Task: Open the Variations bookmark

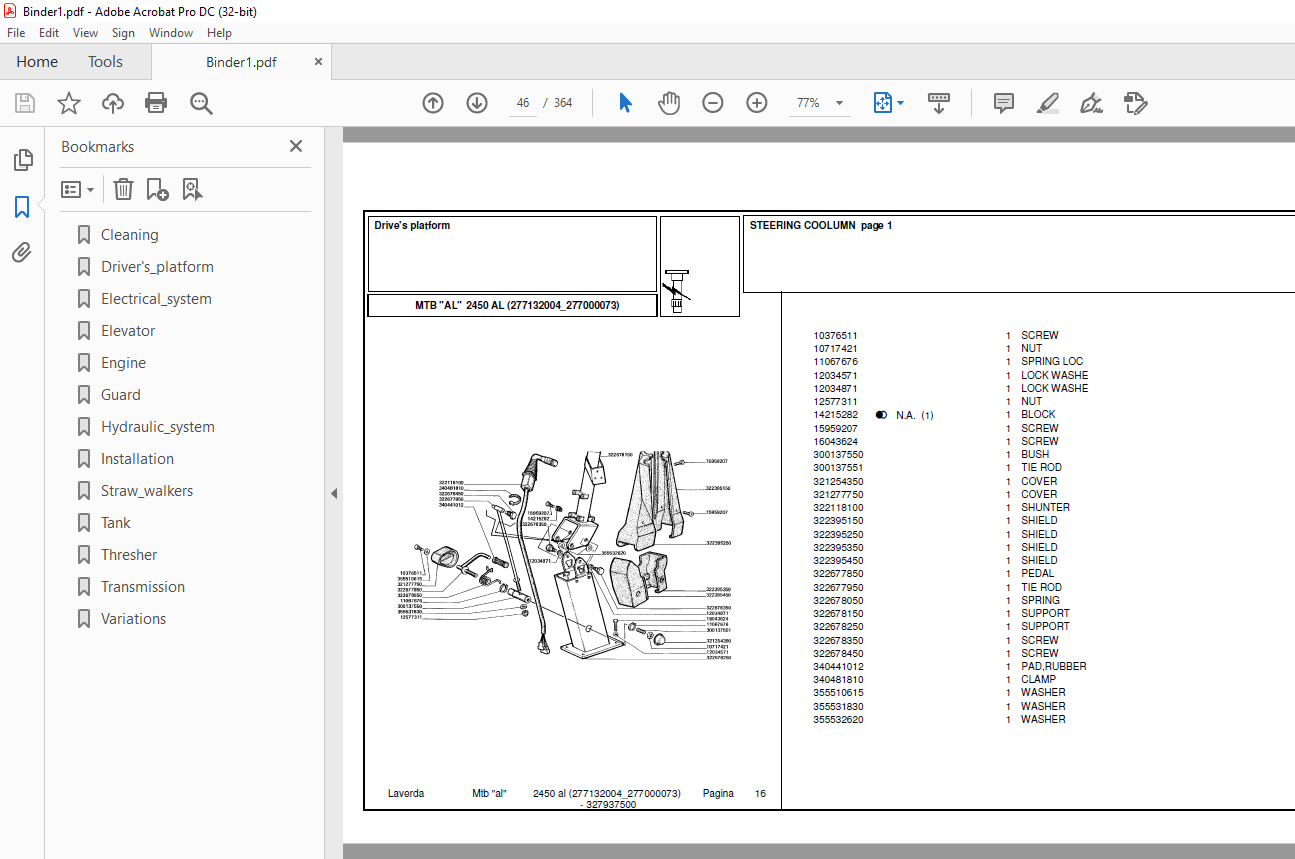Action: [133, 619]
